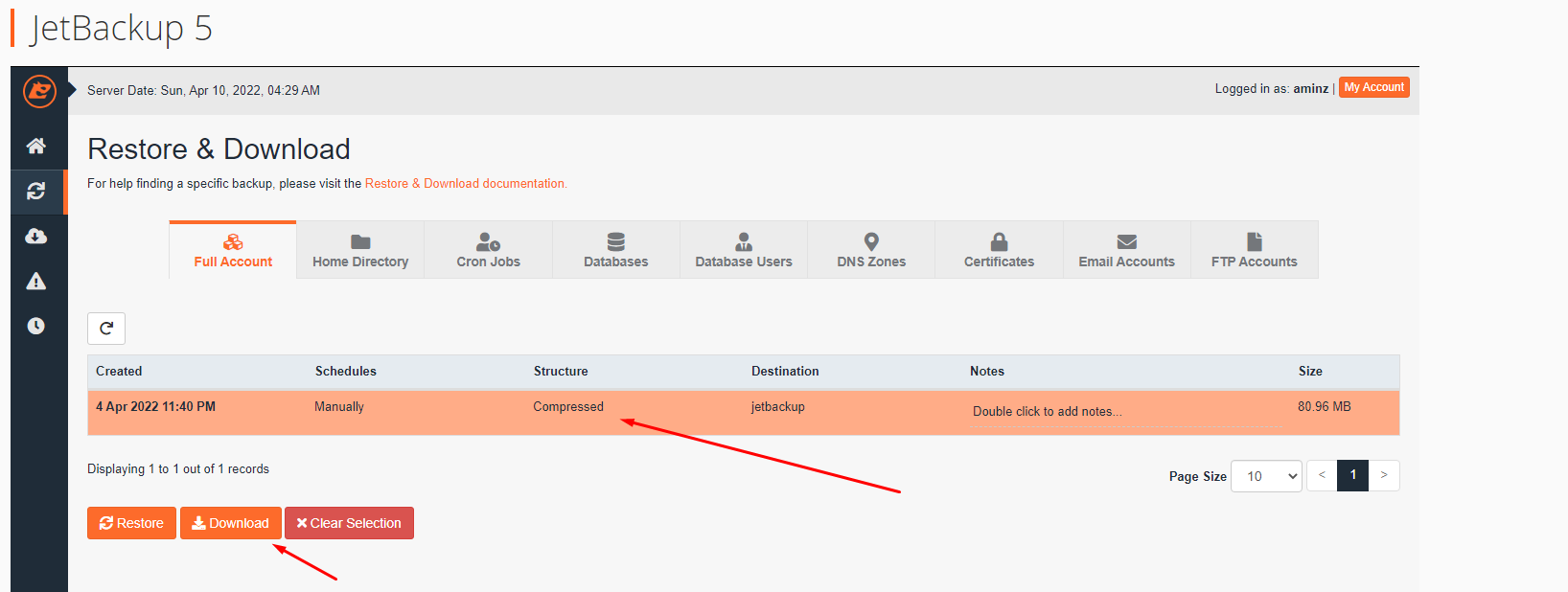Click the My Account button
The image size is (1568, 592).
(x=1374, y=87)
